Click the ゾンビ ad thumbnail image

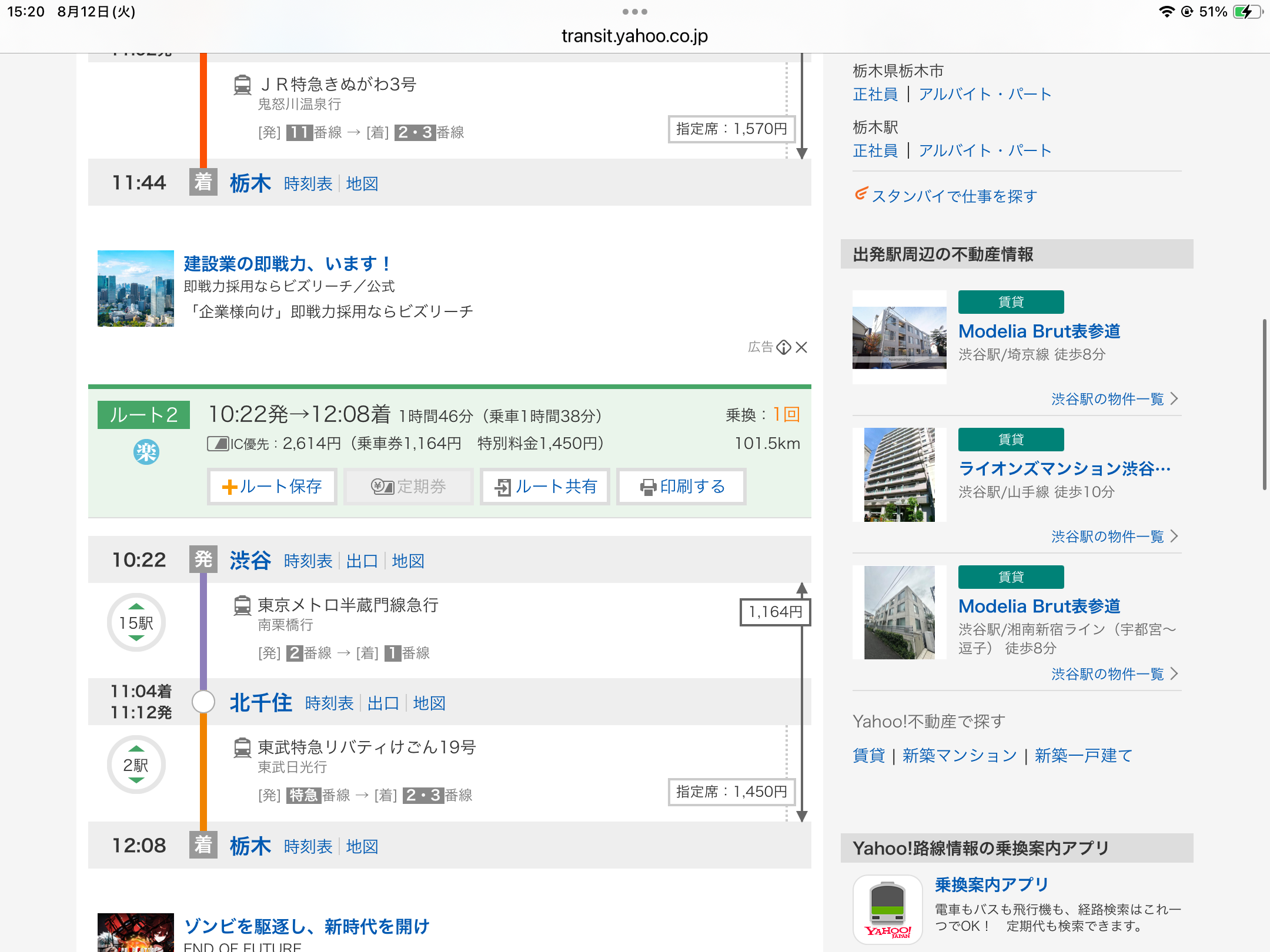coord(136,933)
